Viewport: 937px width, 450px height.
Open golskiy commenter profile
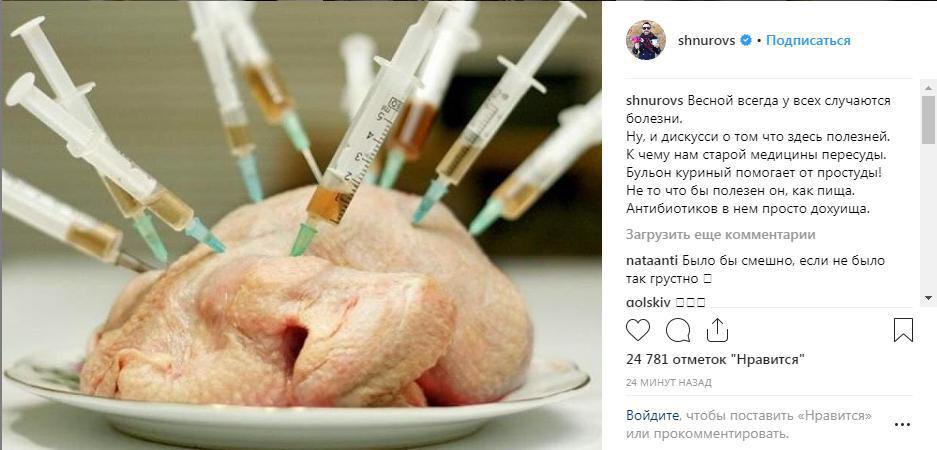coord(648,302)
